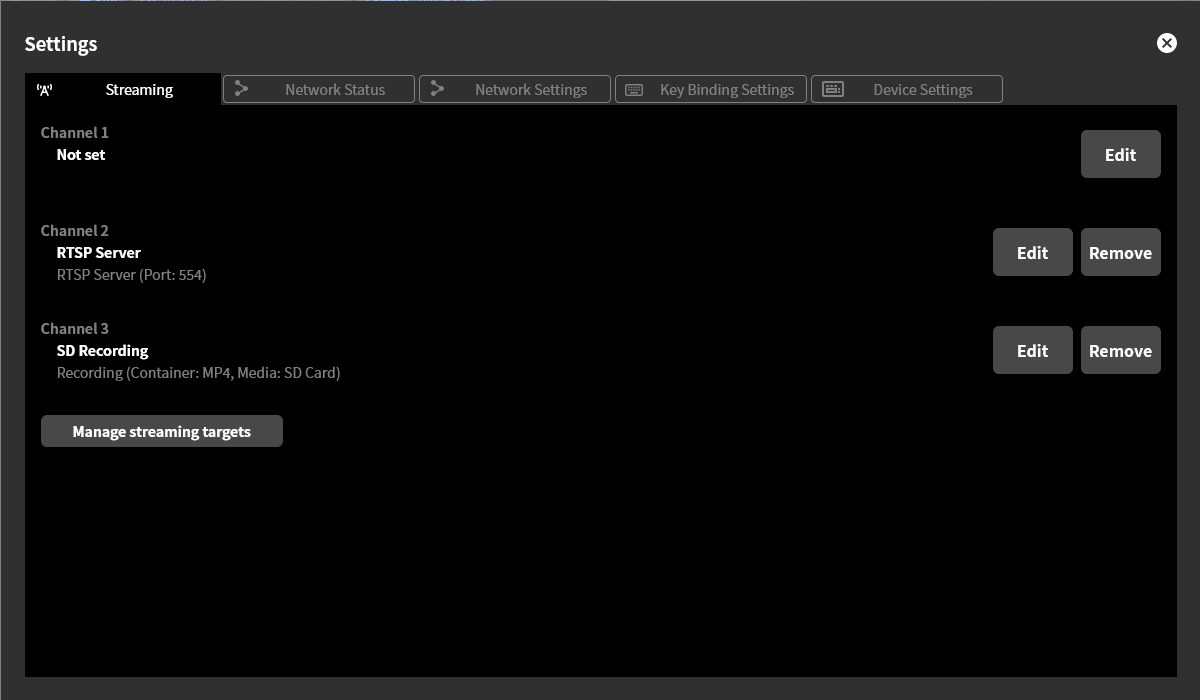Image resolution: width=1200 pixels, height=700 pixels.
Task: Remove SD Recording from Channel 3
Action: 1120,350
